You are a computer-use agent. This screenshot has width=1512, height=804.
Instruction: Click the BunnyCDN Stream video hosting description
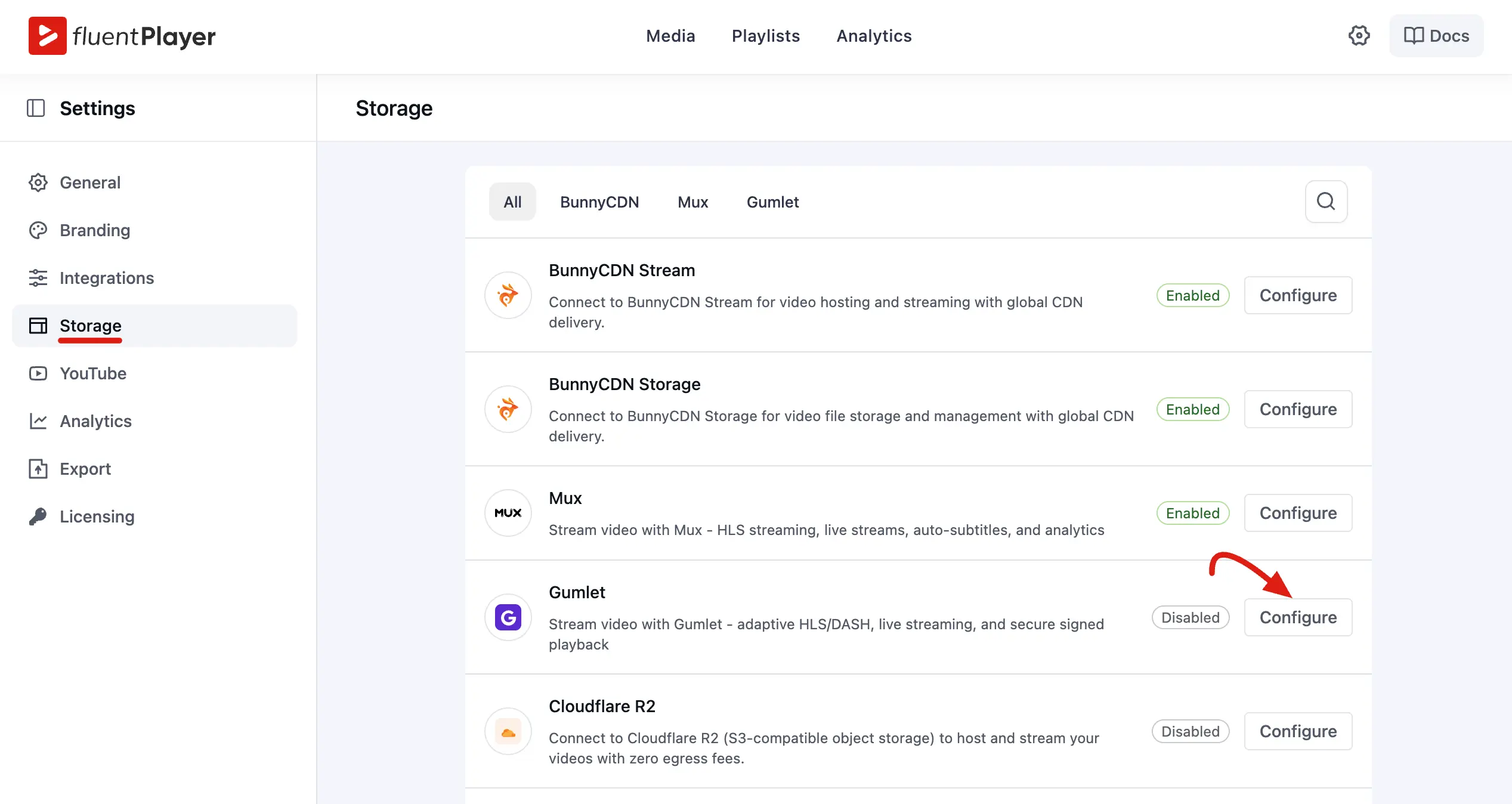pos(815,312)
